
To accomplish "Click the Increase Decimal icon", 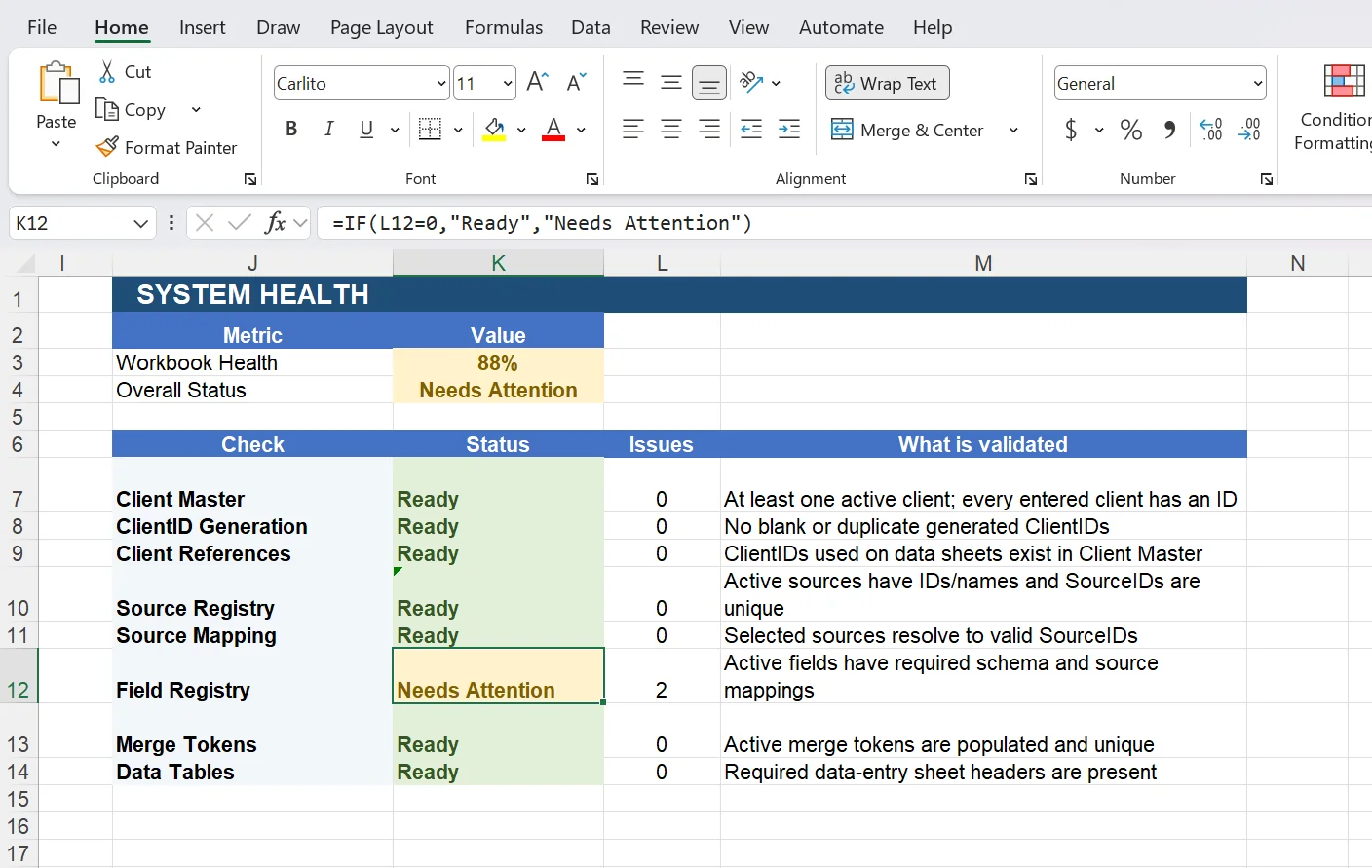I will (1211, 129).
